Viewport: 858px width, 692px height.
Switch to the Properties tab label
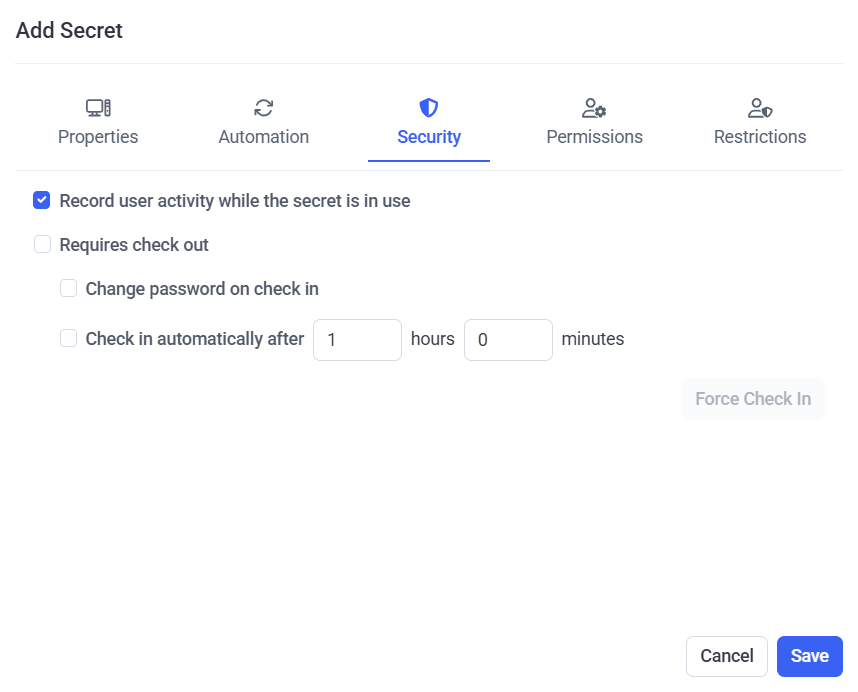pos(98,137)
